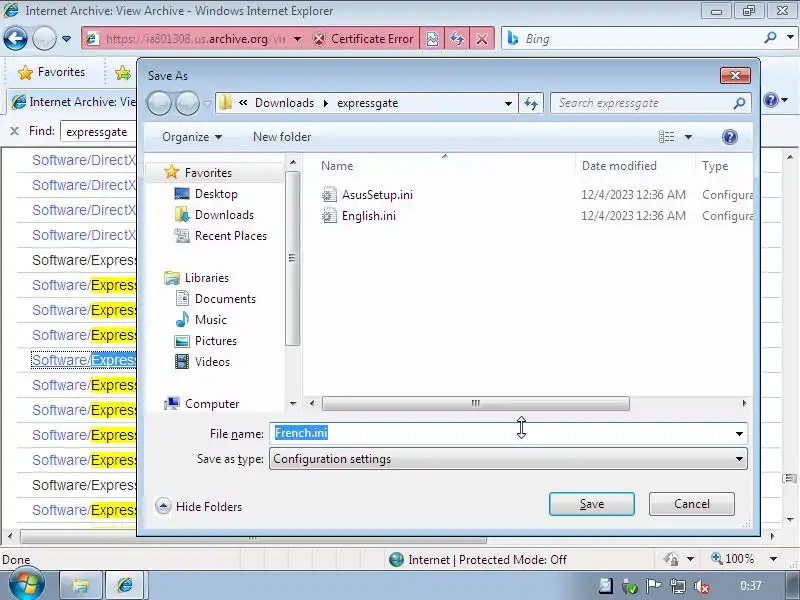Click the navigation pane scroll down arrow

pyautogui.click(x=293, y=404)
